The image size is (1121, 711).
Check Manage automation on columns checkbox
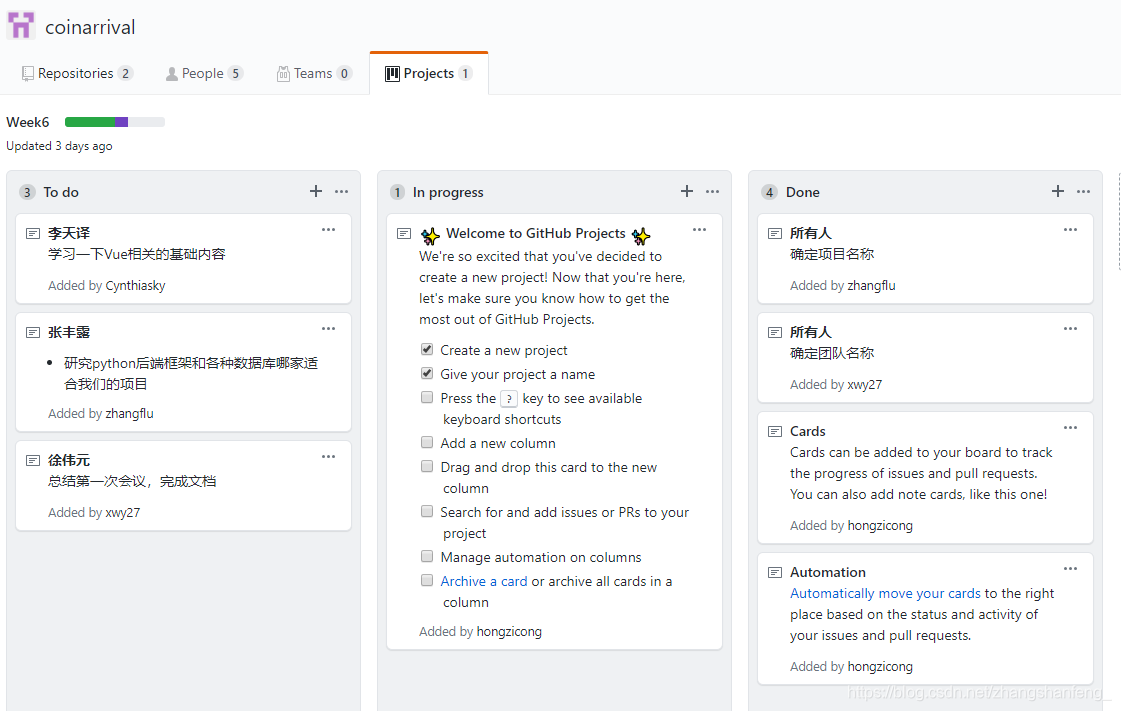427,557
